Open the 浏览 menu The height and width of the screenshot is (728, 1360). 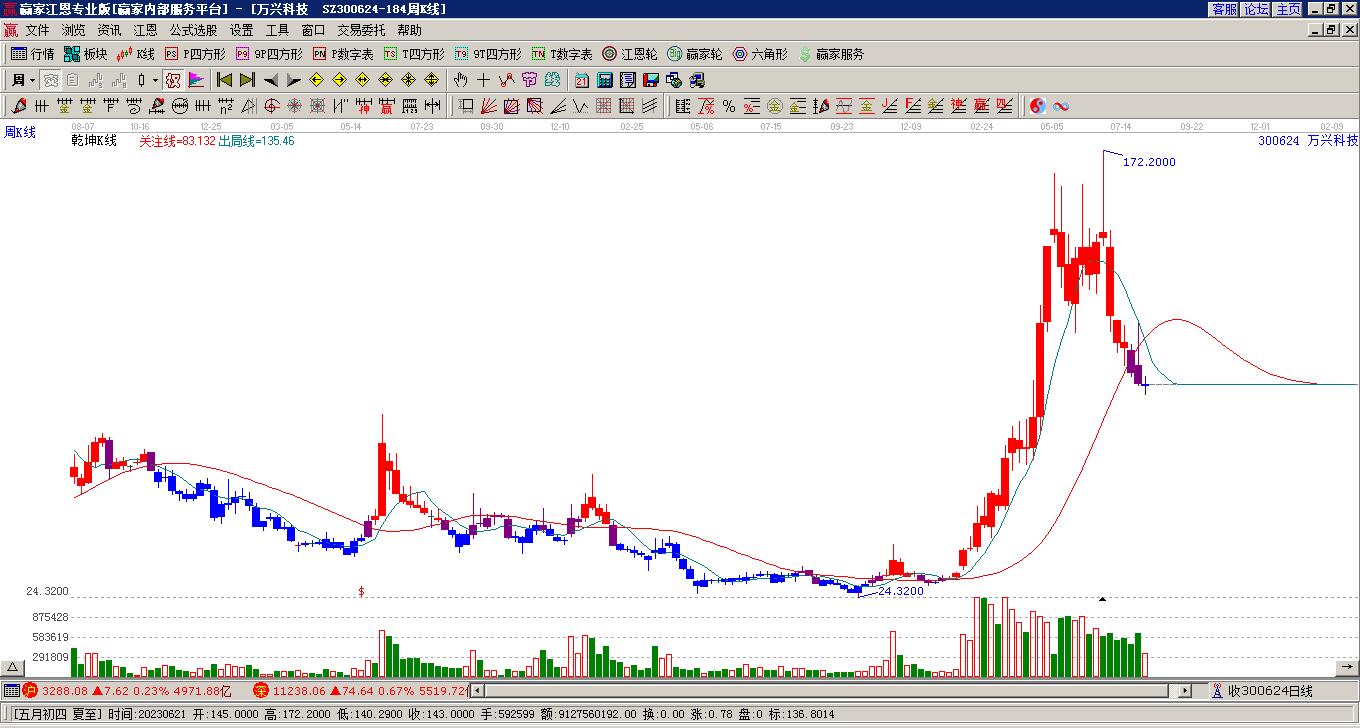point(73,30)
